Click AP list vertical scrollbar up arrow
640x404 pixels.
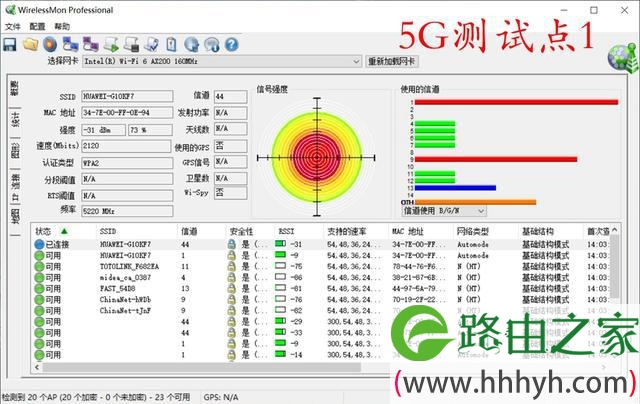click(x=615, y=230)
